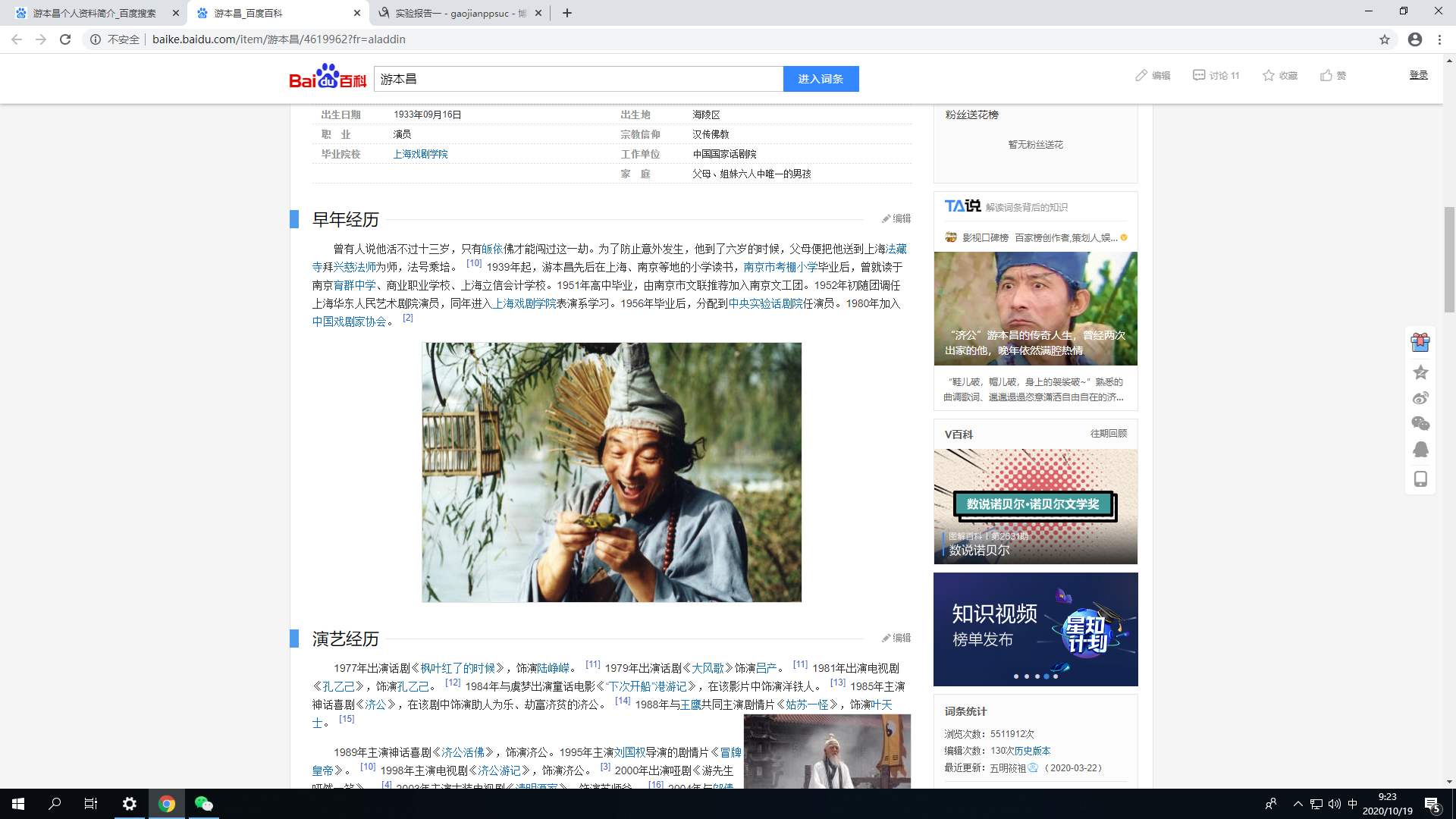The width and height of the screenshot is (1456, 819).
Task: Switch to 游本昌个人资料简介 search tab
Action: (x=95, y=13)
